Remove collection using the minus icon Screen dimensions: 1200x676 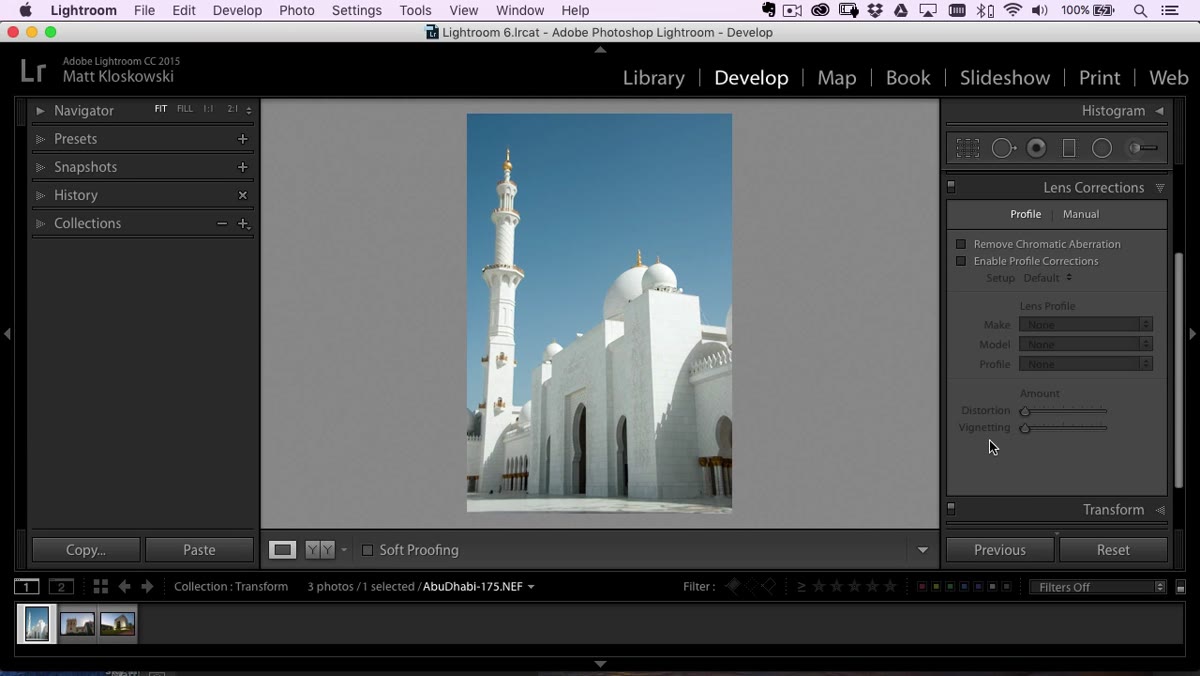click(x=222, y=223)
